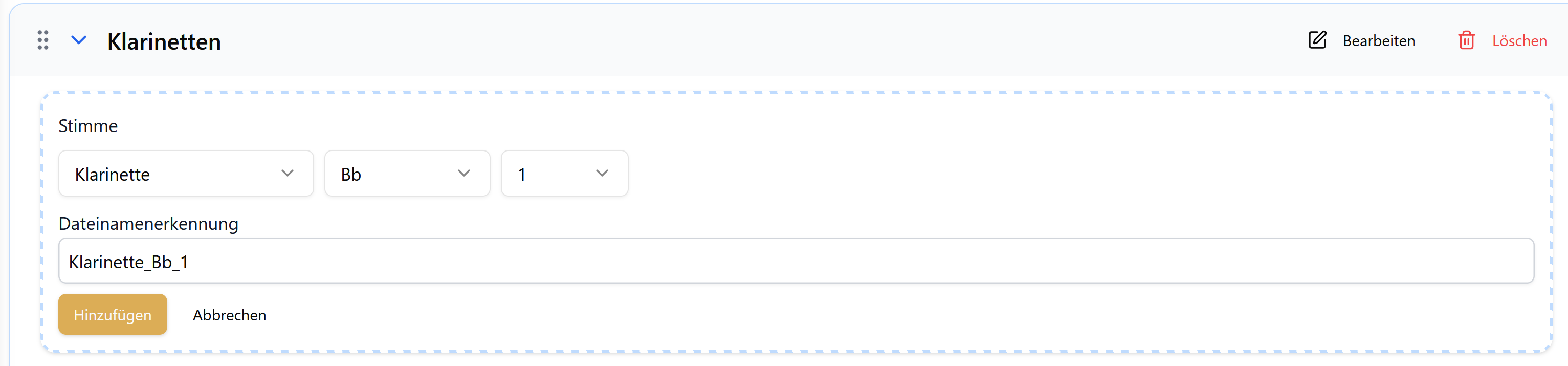Click the Klarinetten section title
The width and height of the screenshot is (1568, 366).
[164, 41]
